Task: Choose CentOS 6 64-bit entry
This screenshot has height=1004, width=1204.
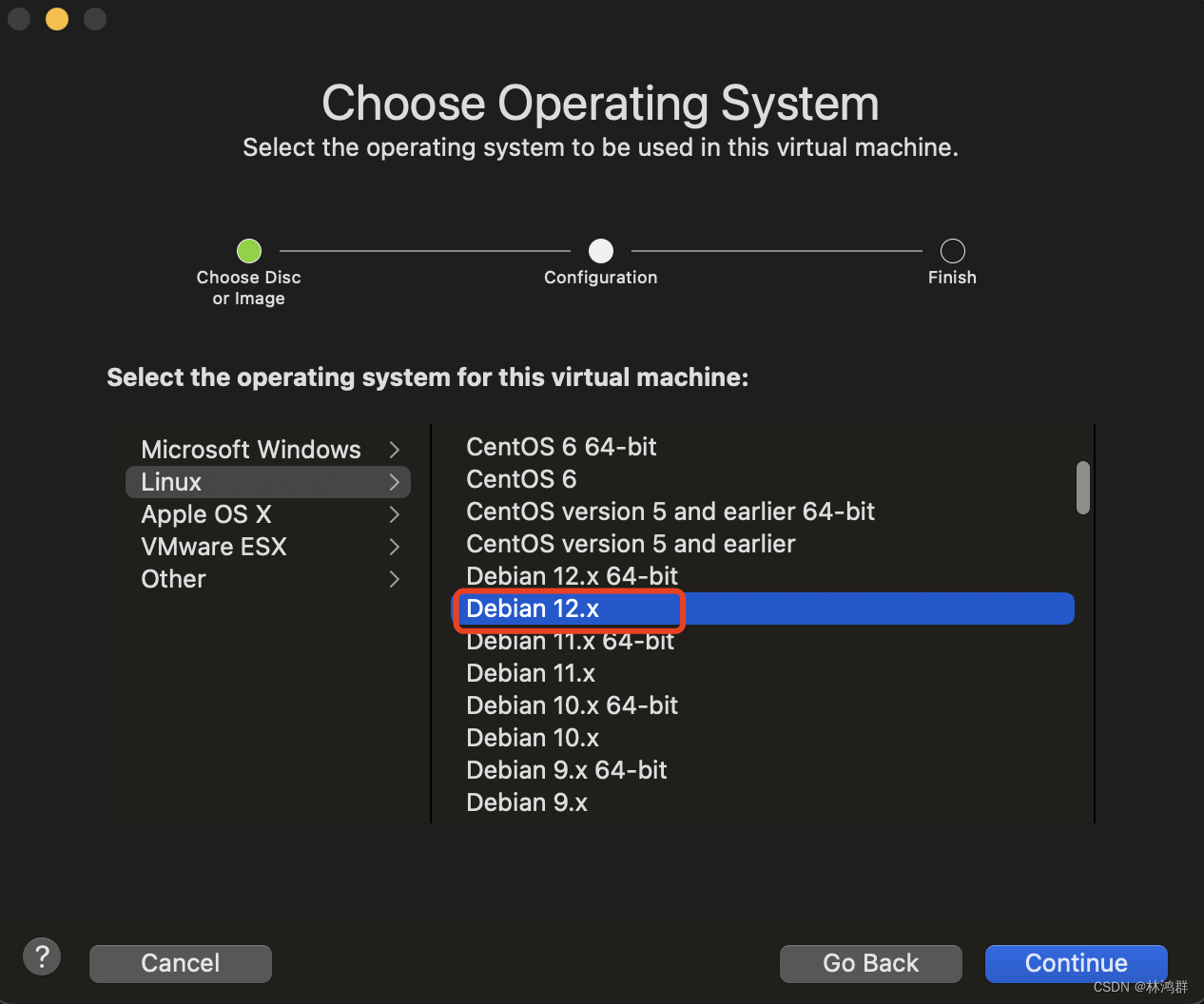Action: coord(561,447)
